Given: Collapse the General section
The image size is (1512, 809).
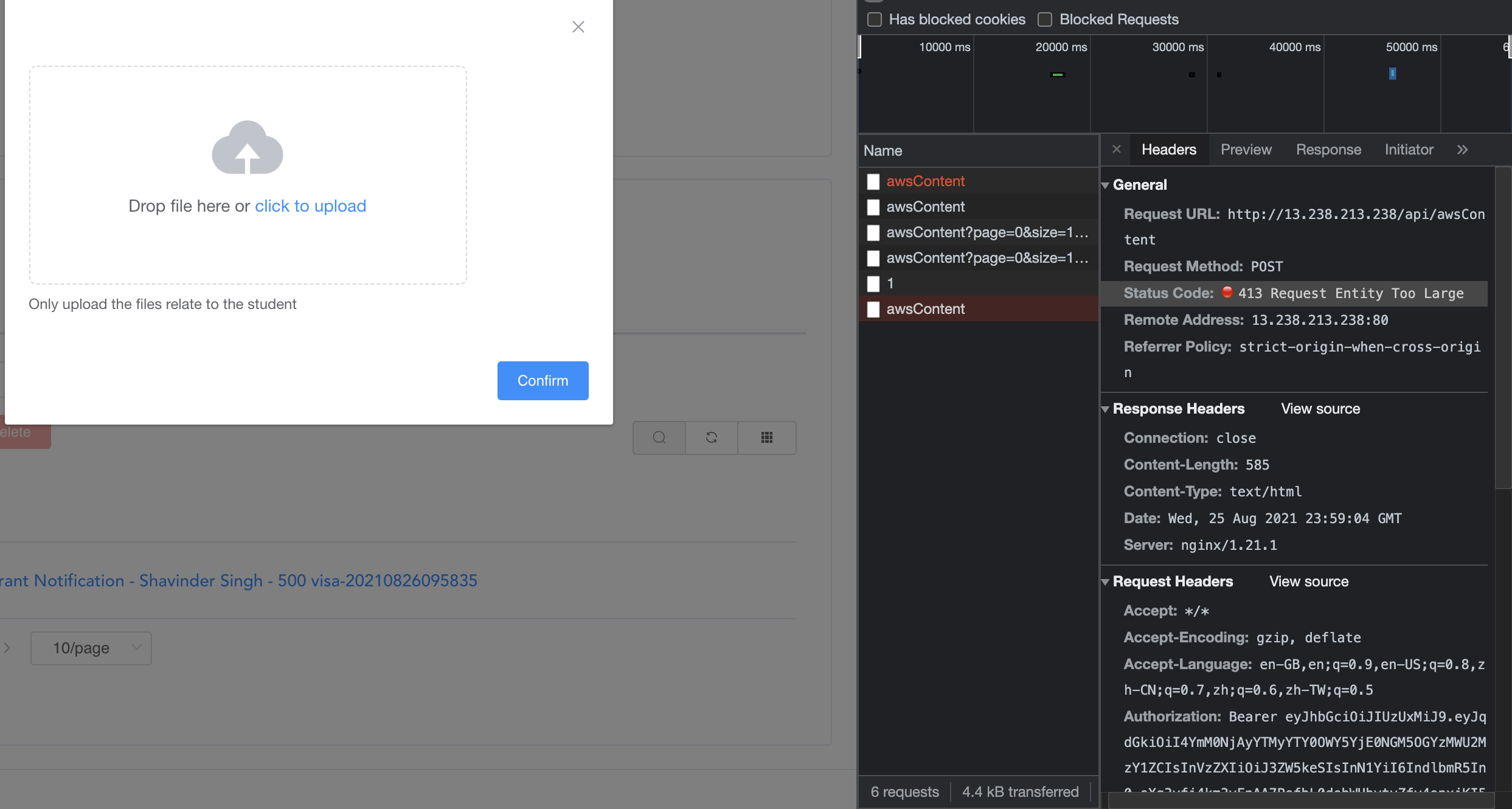Looking at the screenshot, I should point(1106,186).
